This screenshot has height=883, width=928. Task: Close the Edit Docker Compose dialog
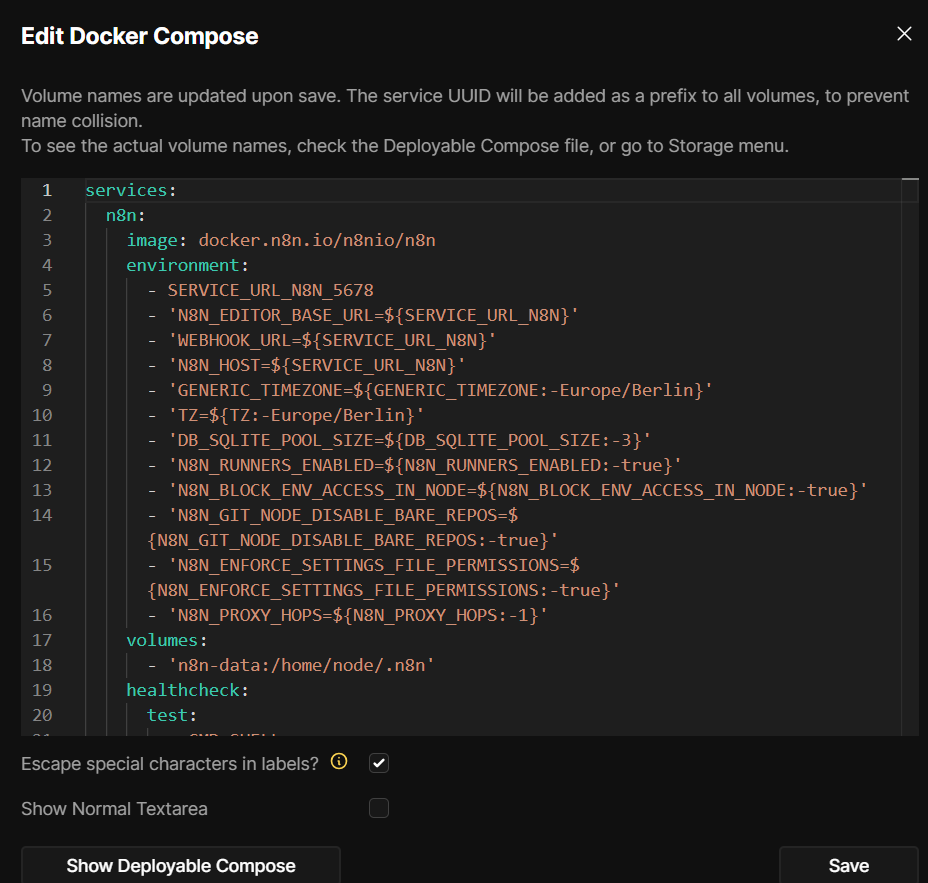pyautogui.click(x=904, y=34)
